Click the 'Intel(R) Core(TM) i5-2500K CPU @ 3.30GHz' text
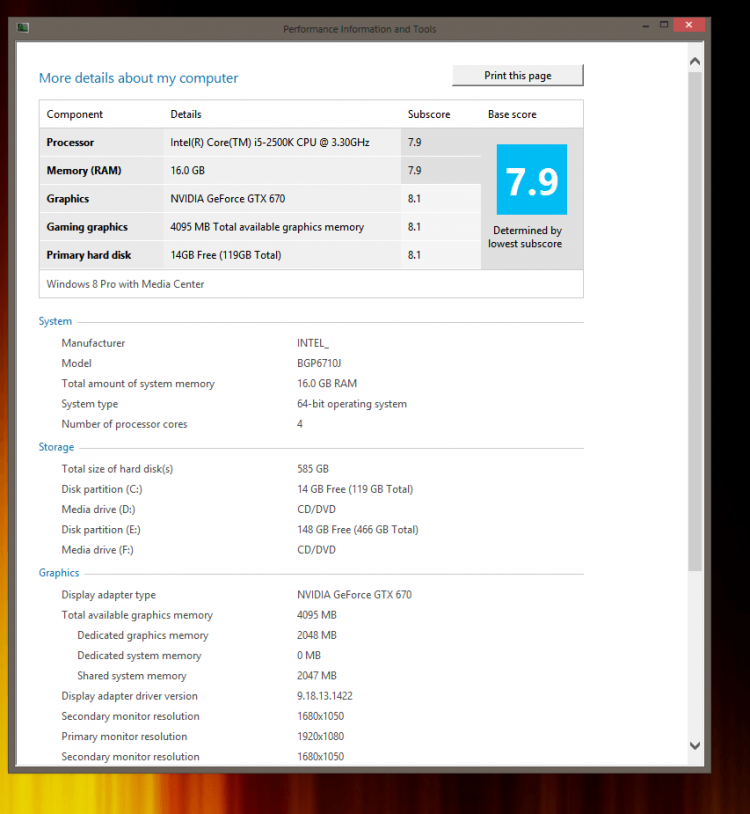This screenshot has height=814, width=750. 270,142
